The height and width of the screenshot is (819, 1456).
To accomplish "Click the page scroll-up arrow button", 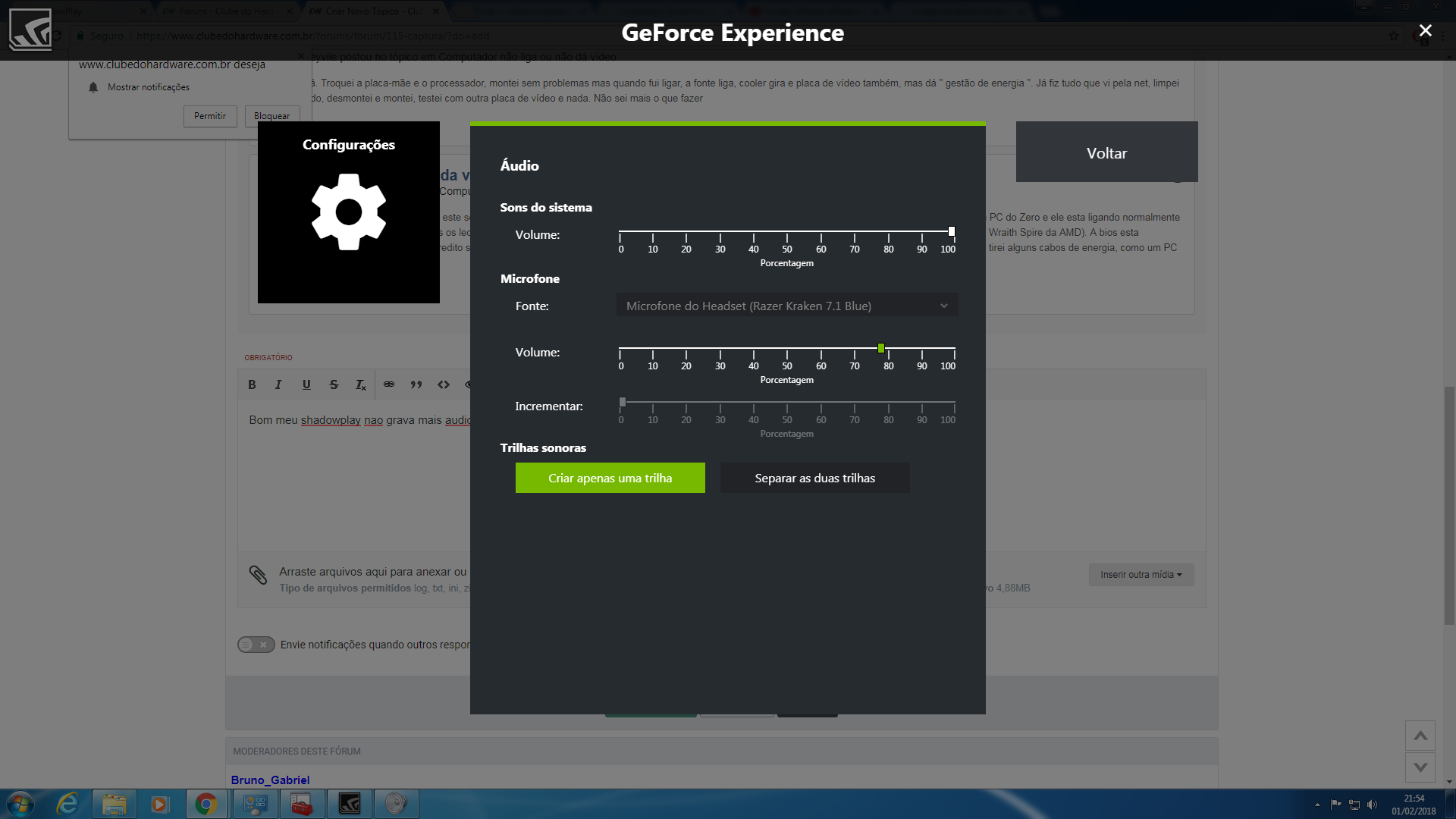I will pos(1420,736).
